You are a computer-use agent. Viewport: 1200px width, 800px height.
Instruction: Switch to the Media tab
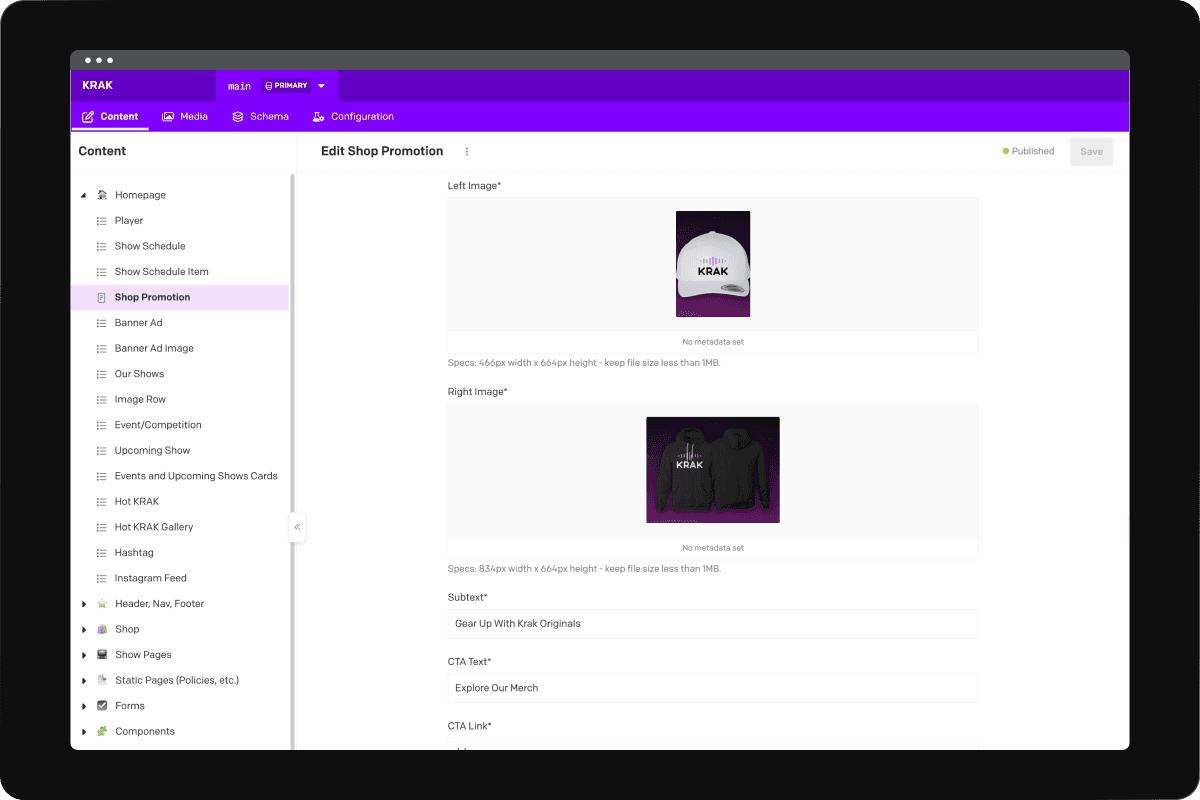click(184, 116)
